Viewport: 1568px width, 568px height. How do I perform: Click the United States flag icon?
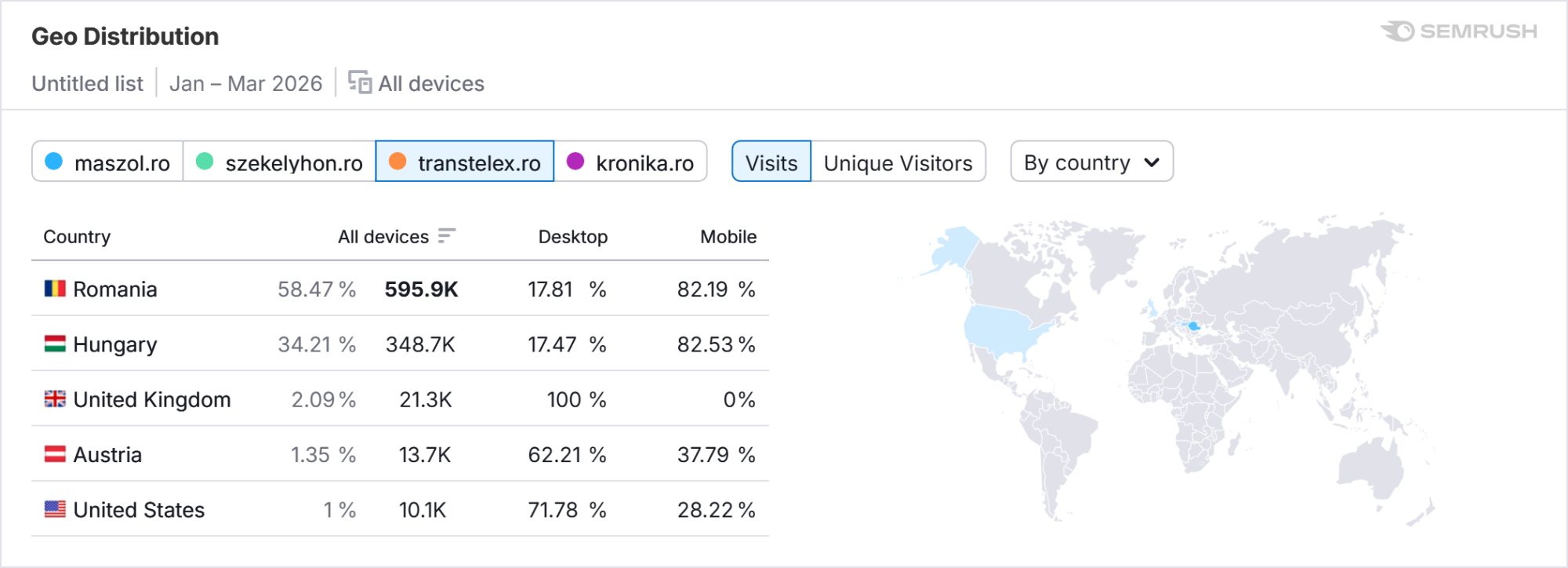click(x=55, y=509)
